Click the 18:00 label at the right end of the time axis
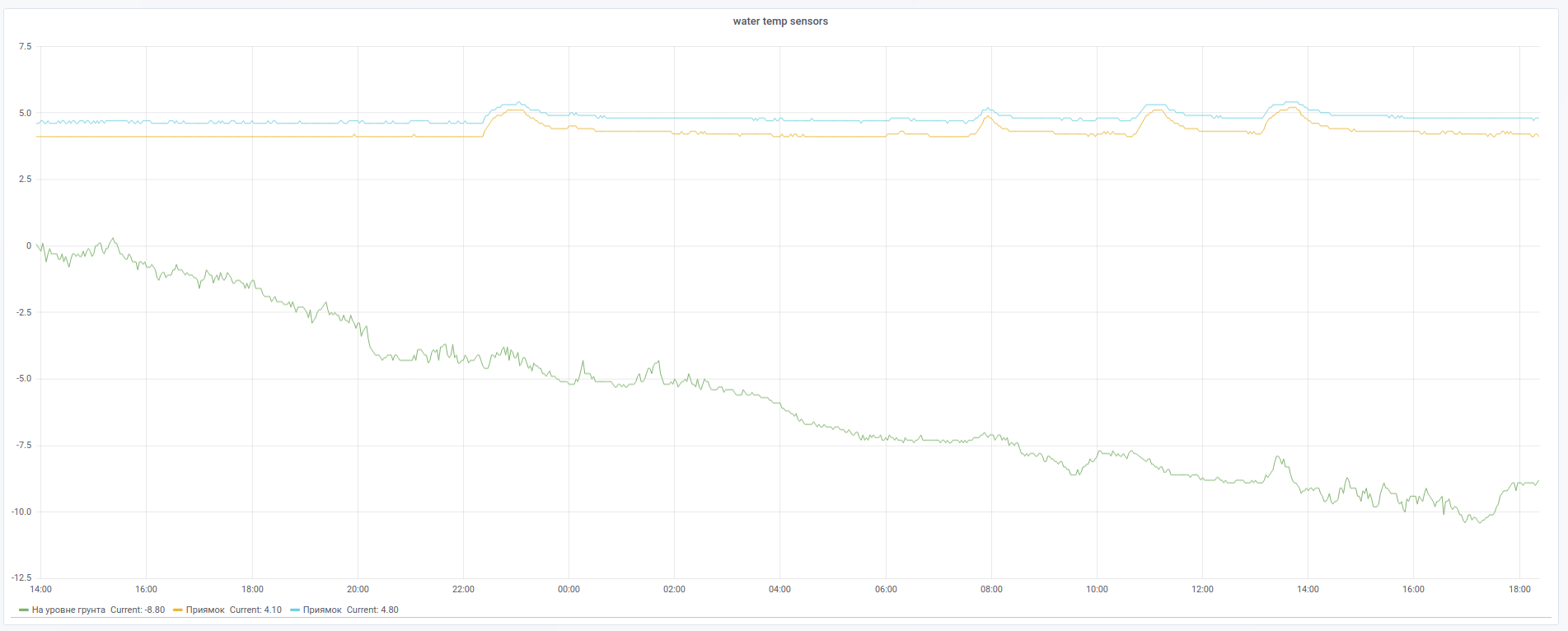 tap(1519, 590)
